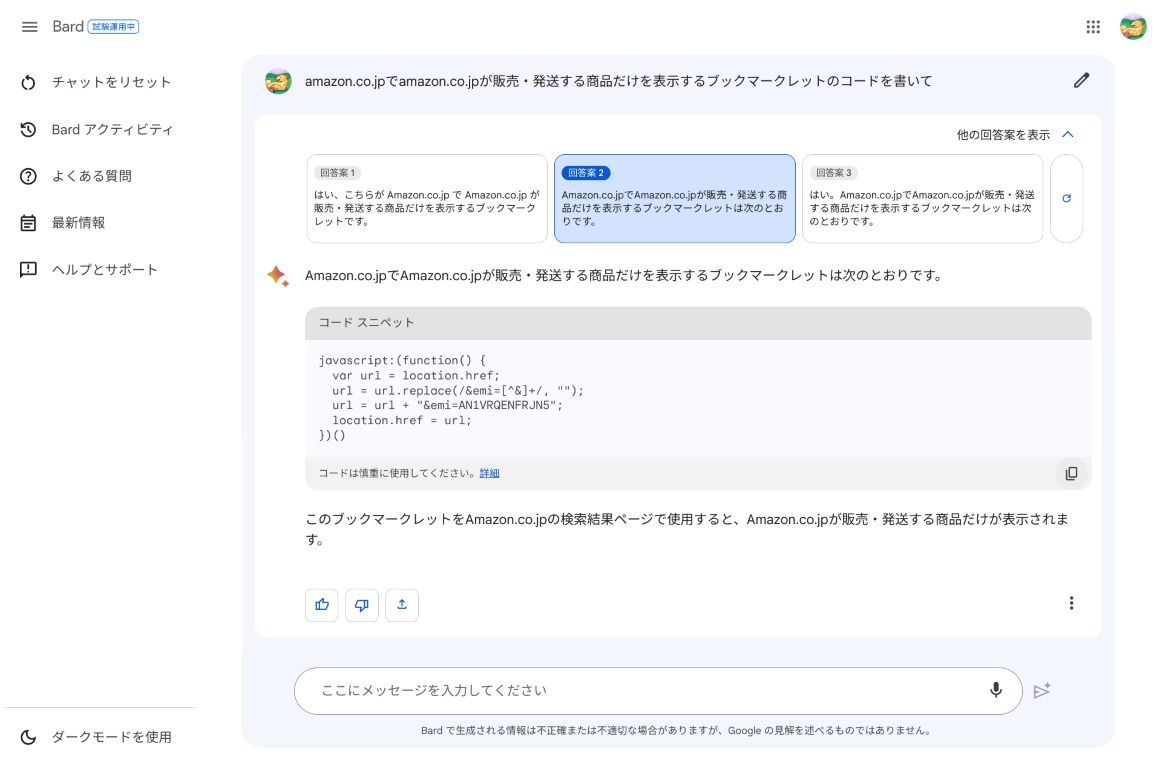
Task: Give the response a thumbs up
Action: click(x=322, y=605)
